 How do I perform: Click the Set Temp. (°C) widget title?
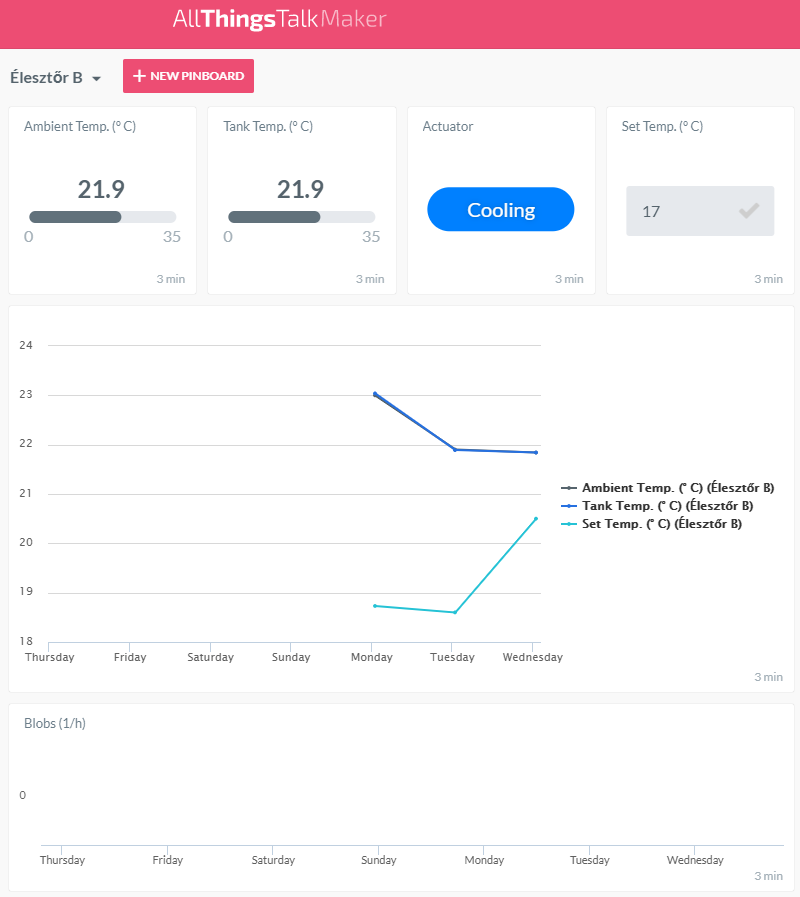[663, 127]
